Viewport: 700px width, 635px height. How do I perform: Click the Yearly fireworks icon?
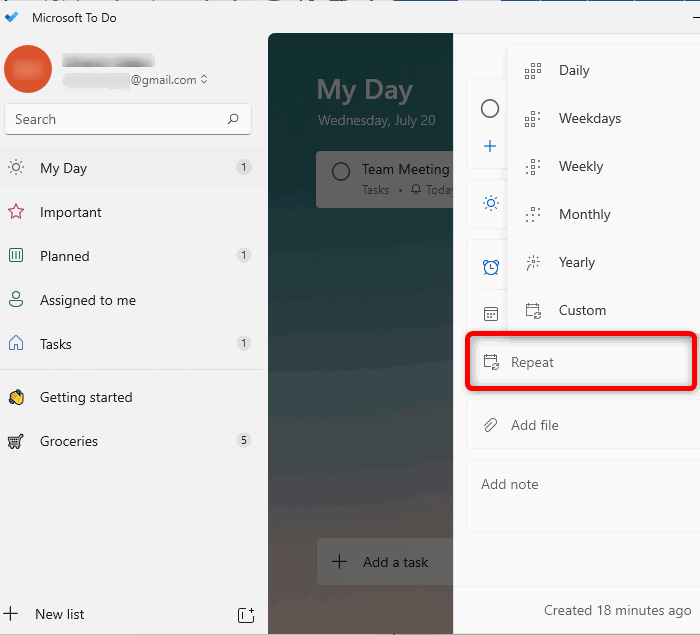point(533,263)
